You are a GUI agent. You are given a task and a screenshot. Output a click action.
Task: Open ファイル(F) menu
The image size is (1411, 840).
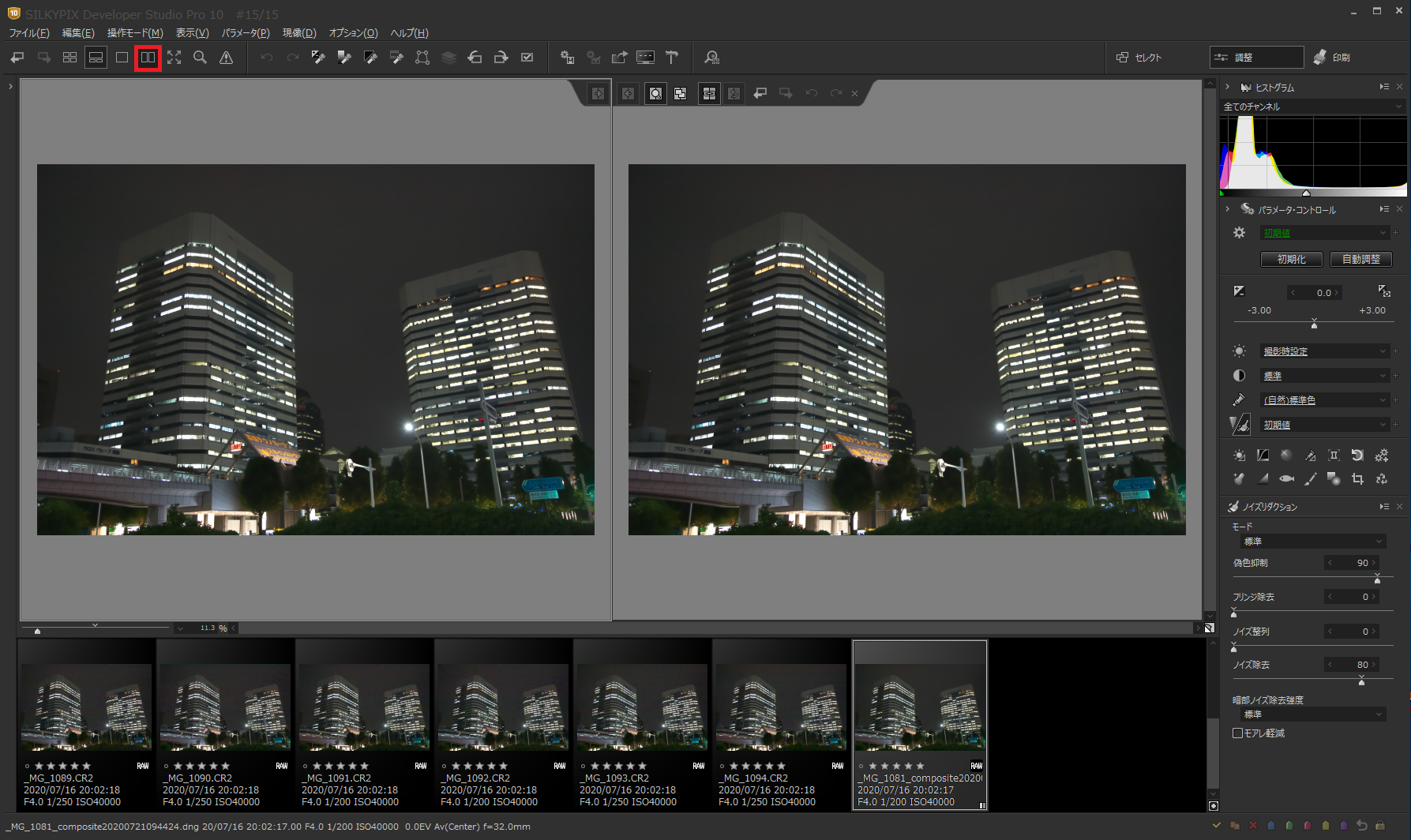[29, 33]
